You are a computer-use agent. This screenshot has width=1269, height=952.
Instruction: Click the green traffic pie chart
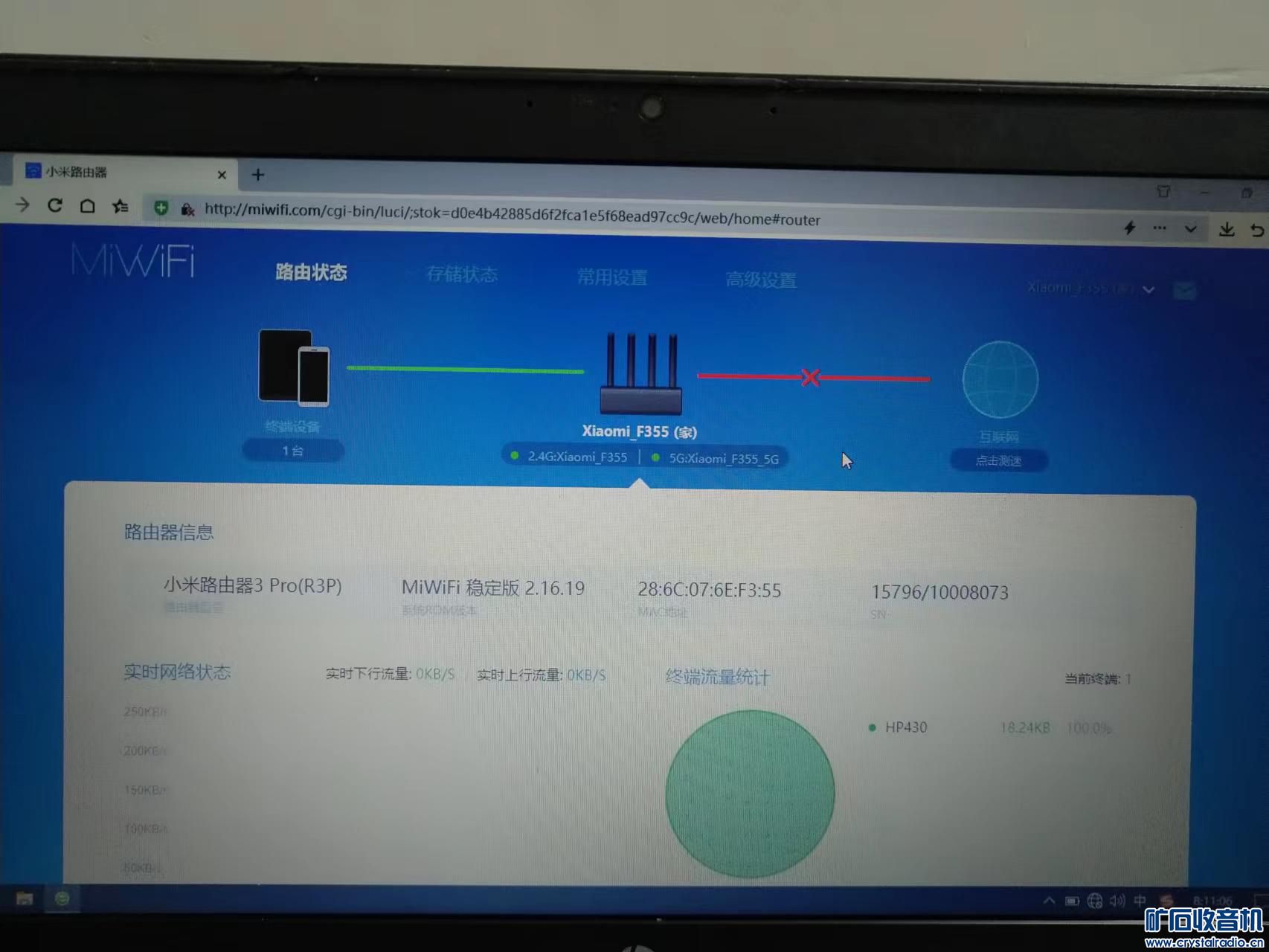tap(750, 794)
